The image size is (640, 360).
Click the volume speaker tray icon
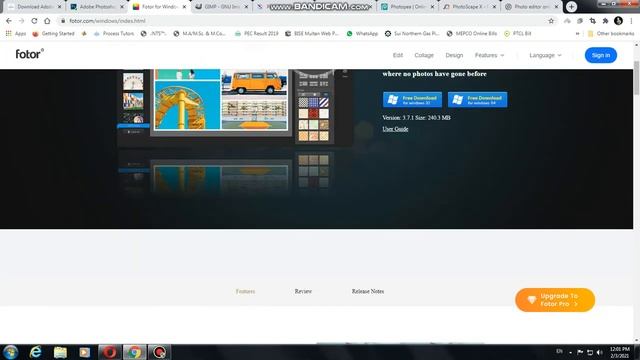[600, 352]
